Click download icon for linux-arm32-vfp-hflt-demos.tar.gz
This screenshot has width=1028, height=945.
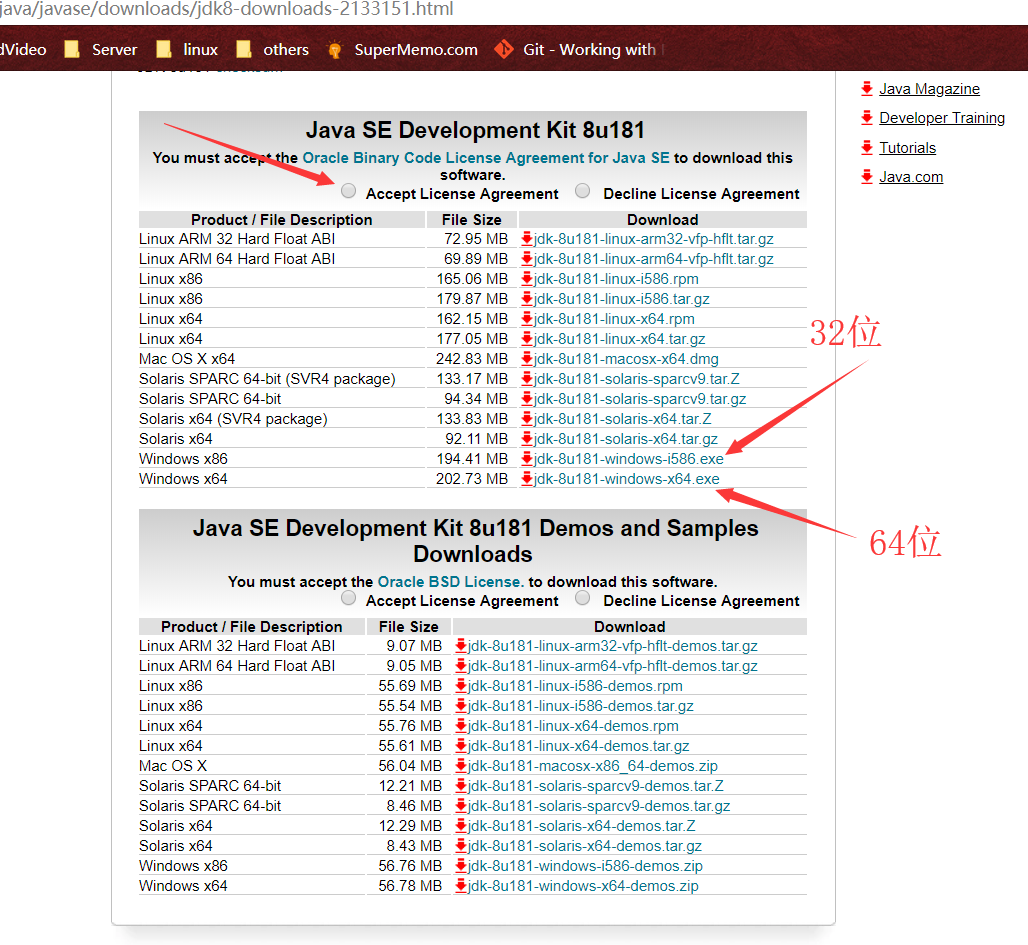(x=461, y=646)
